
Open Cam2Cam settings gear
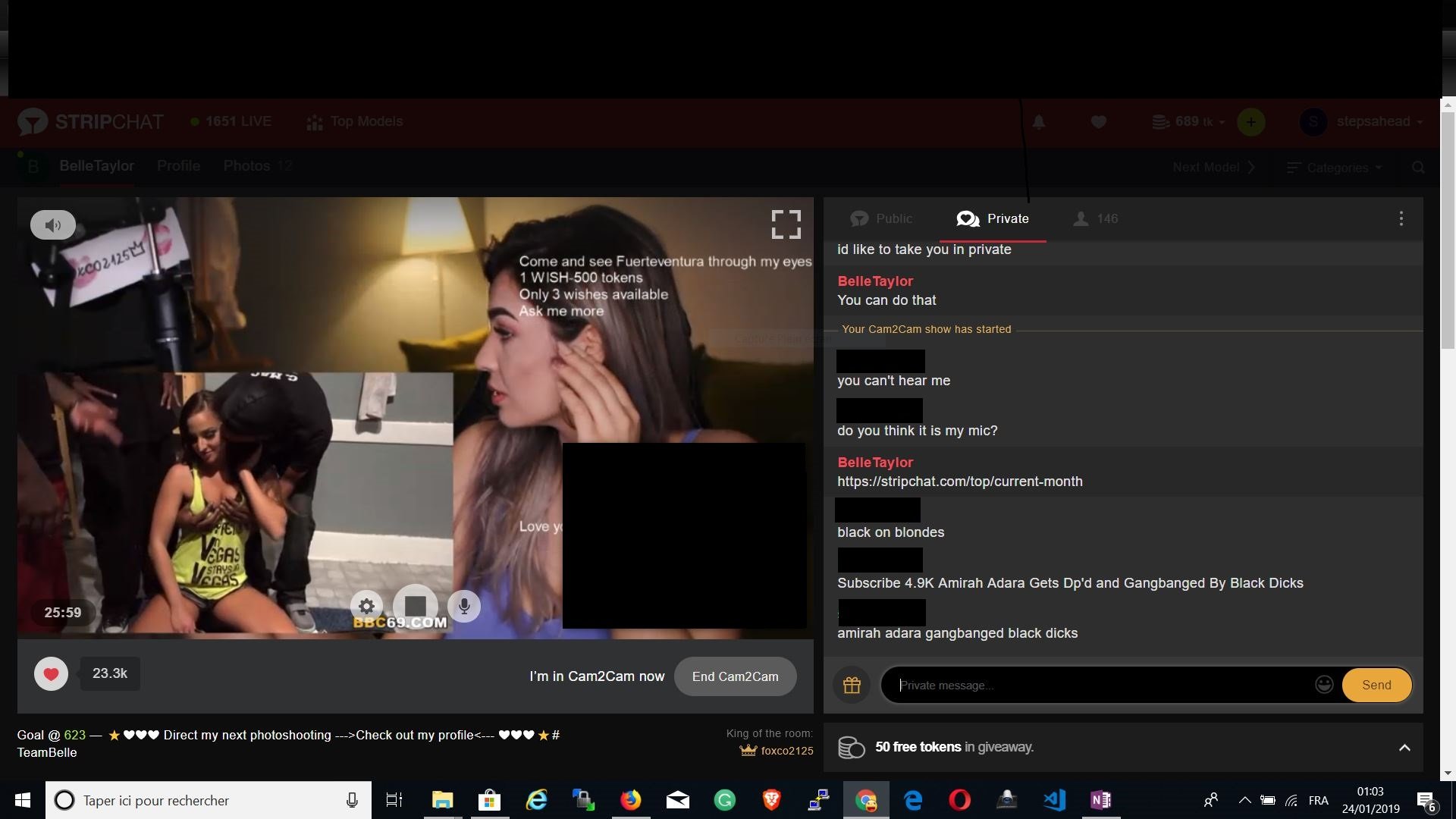coord(367,606)
